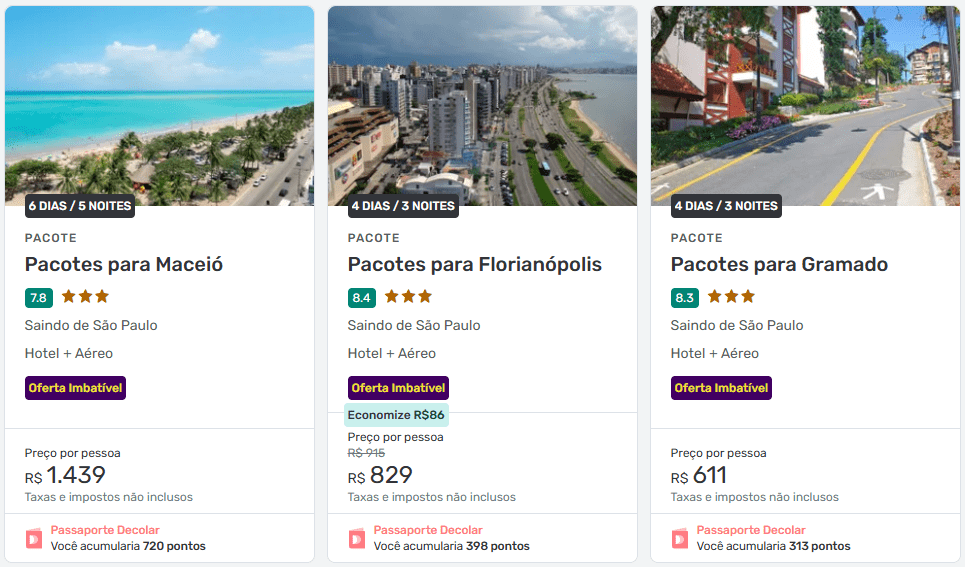Viewport: 965px width, 567px height.
Task: Open Pacotes para Maceió title
Action: 124,265
